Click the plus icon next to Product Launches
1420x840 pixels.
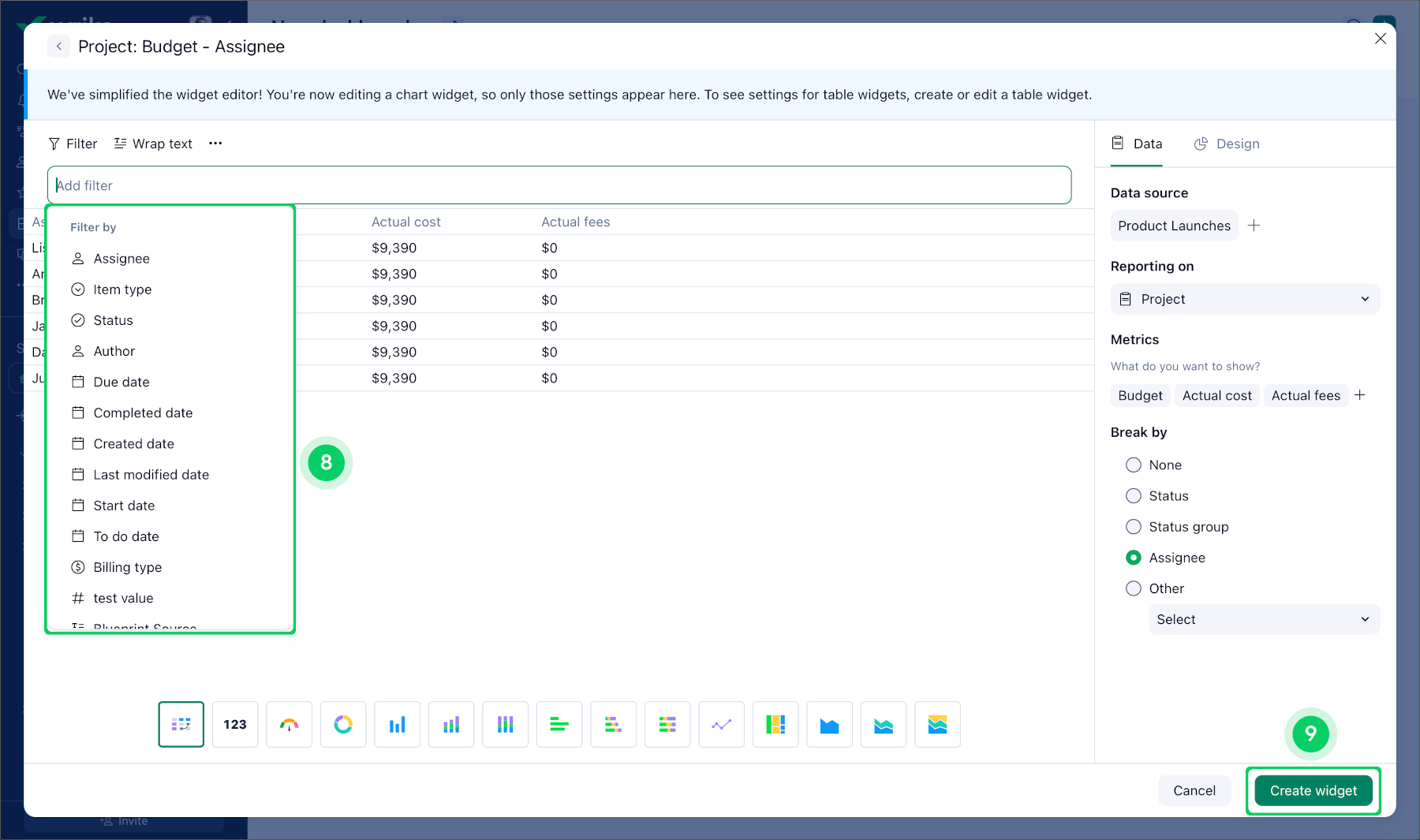1254,226
